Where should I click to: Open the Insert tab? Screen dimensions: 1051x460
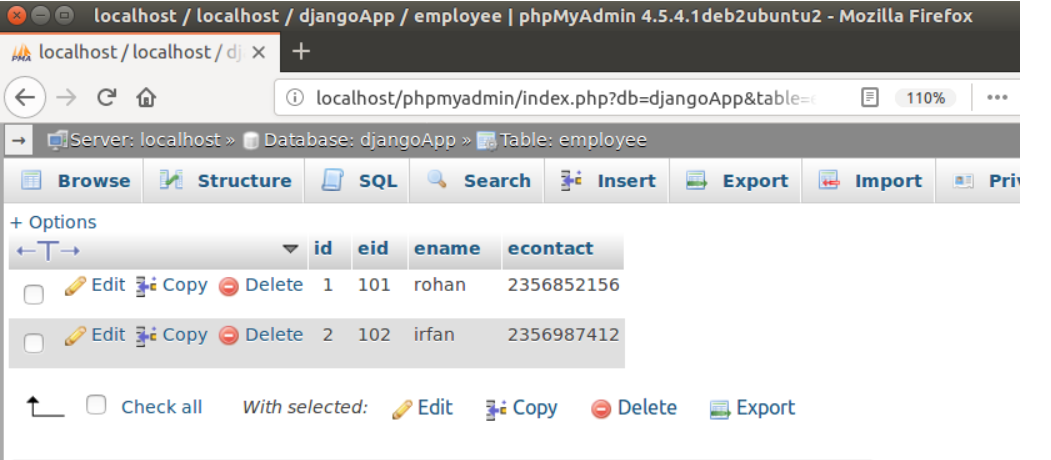tap(607, 181)
